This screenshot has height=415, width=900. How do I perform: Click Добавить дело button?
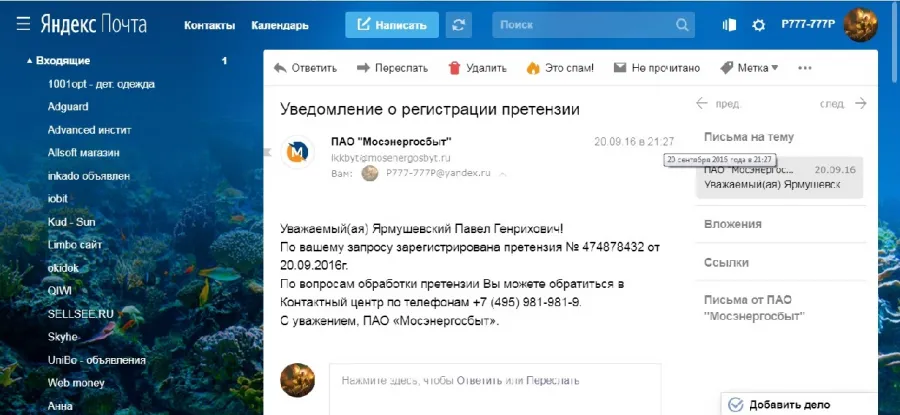pos(799,404)
